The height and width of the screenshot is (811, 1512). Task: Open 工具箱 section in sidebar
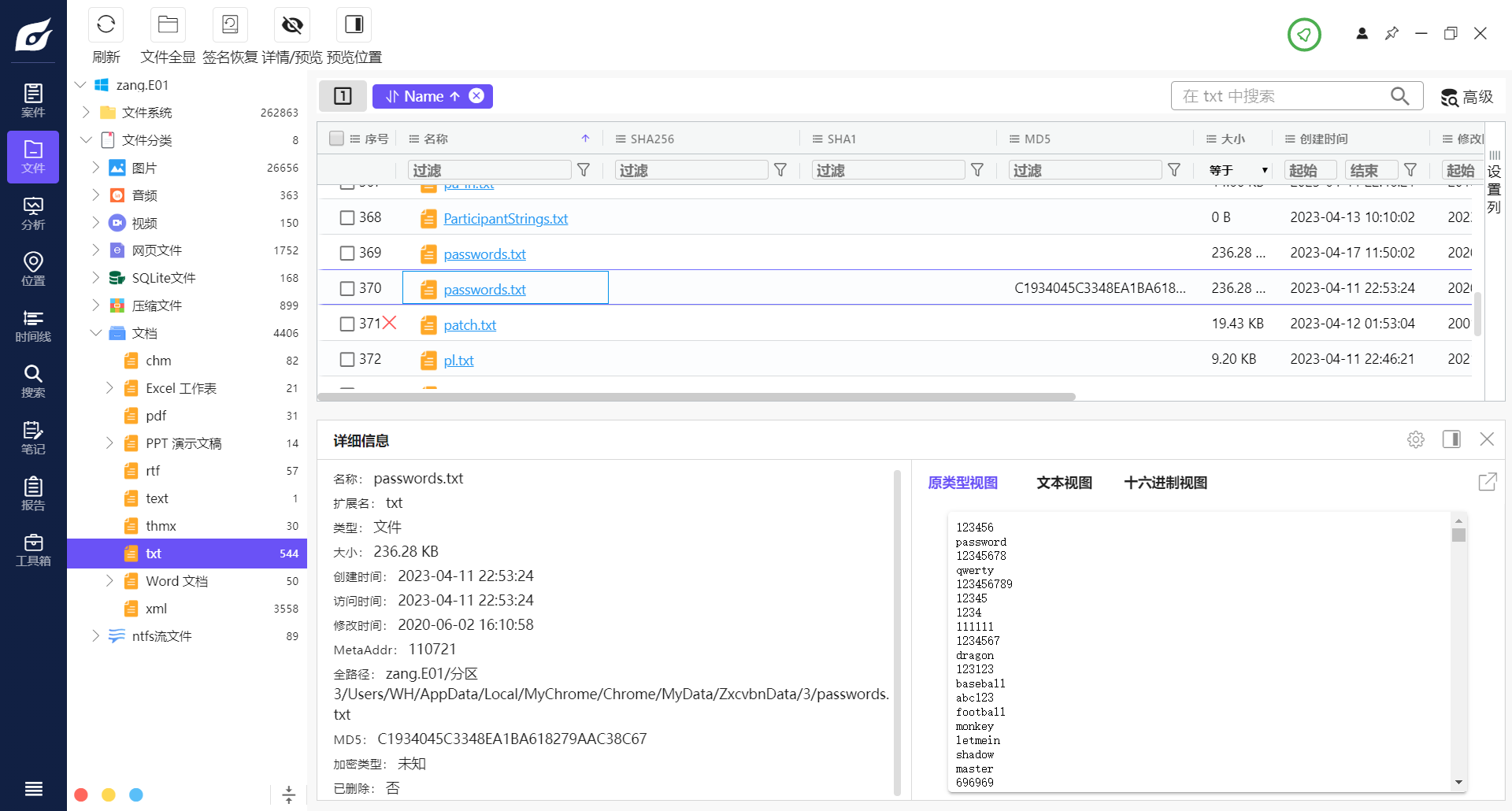(33, 550)
